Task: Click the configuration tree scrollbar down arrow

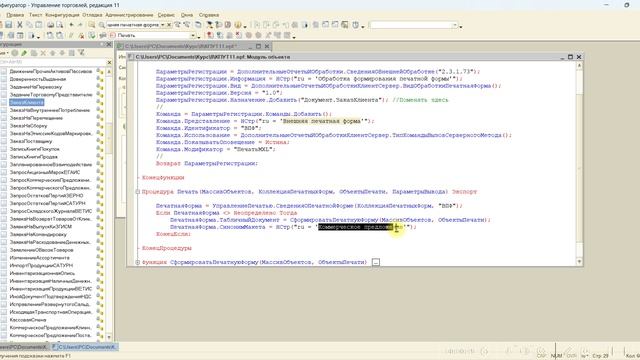Action: click(109, 337)
